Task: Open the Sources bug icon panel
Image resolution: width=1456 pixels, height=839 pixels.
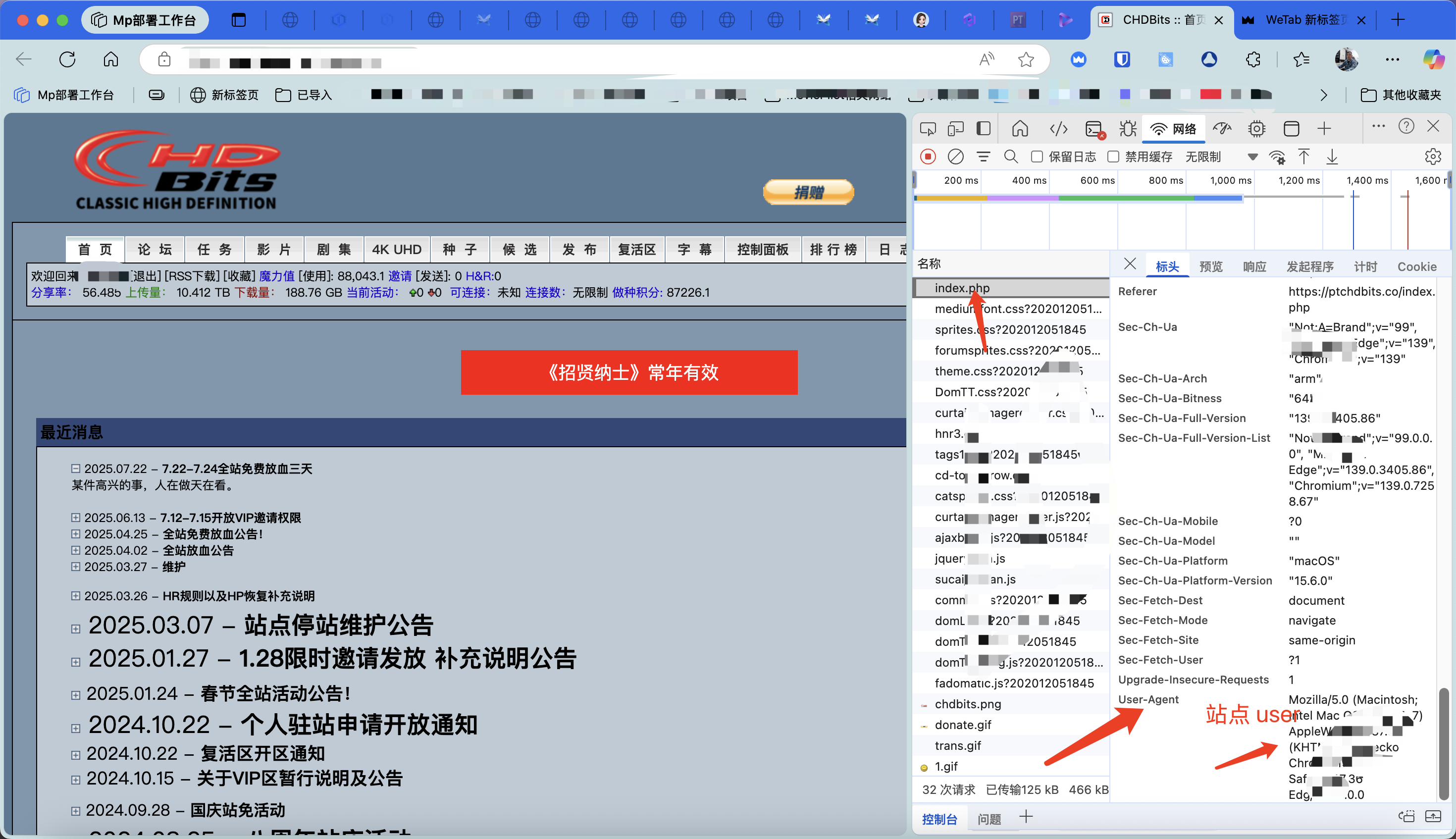Action: (1128, 128)
